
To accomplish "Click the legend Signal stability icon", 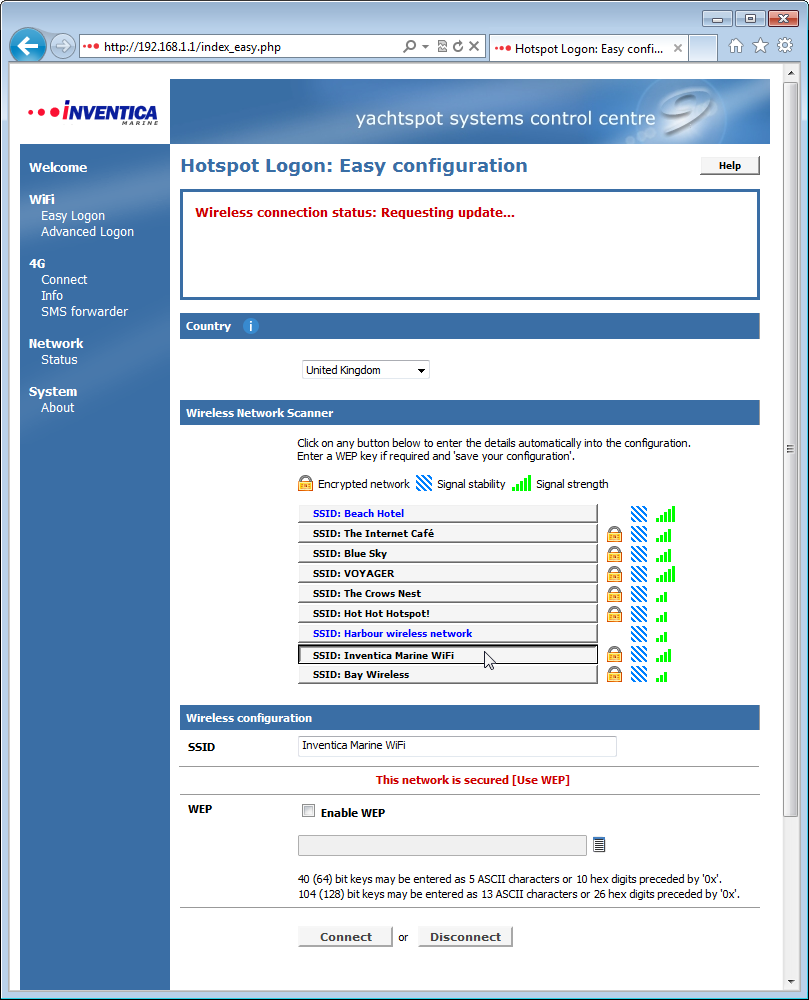I will click(x=424, y=483).
